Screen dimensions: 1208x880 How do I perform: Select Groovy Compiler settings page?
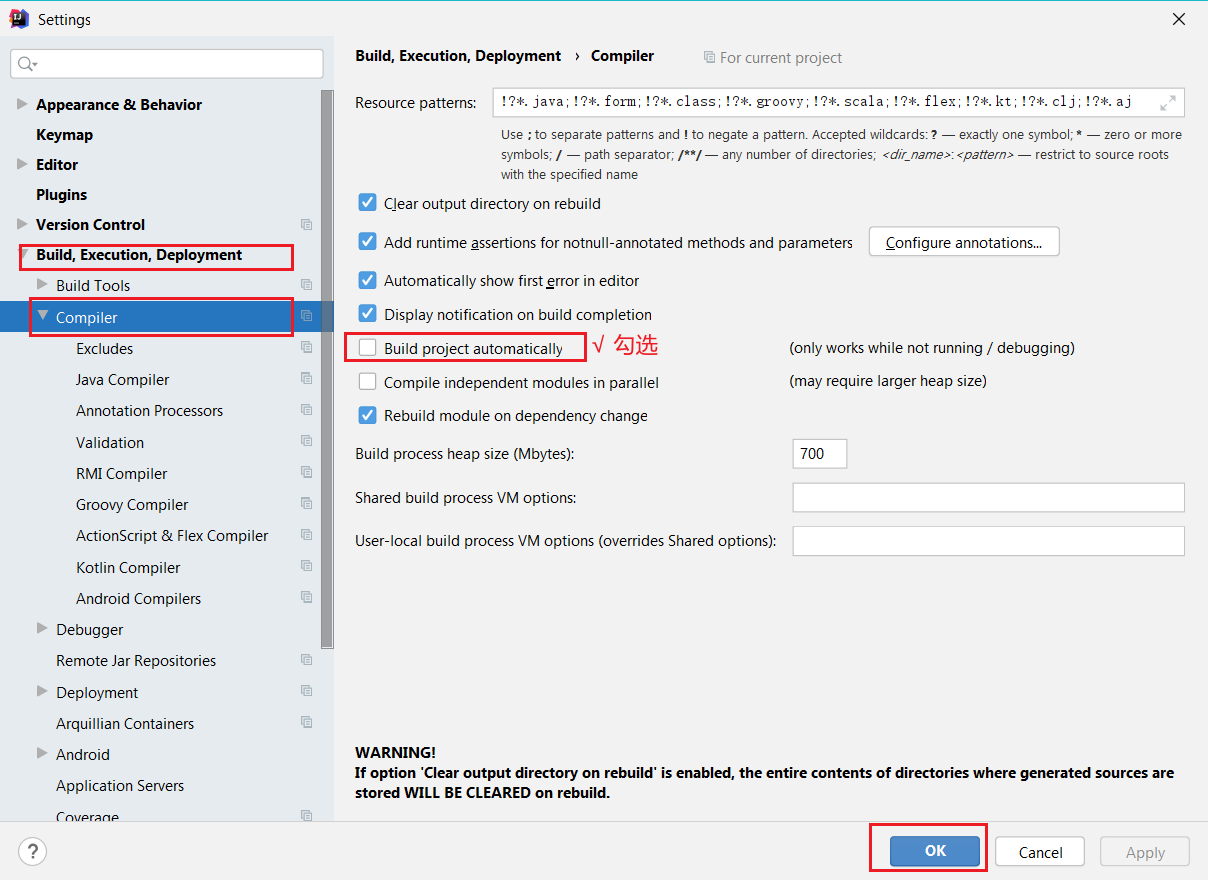(x=132, y=504)
